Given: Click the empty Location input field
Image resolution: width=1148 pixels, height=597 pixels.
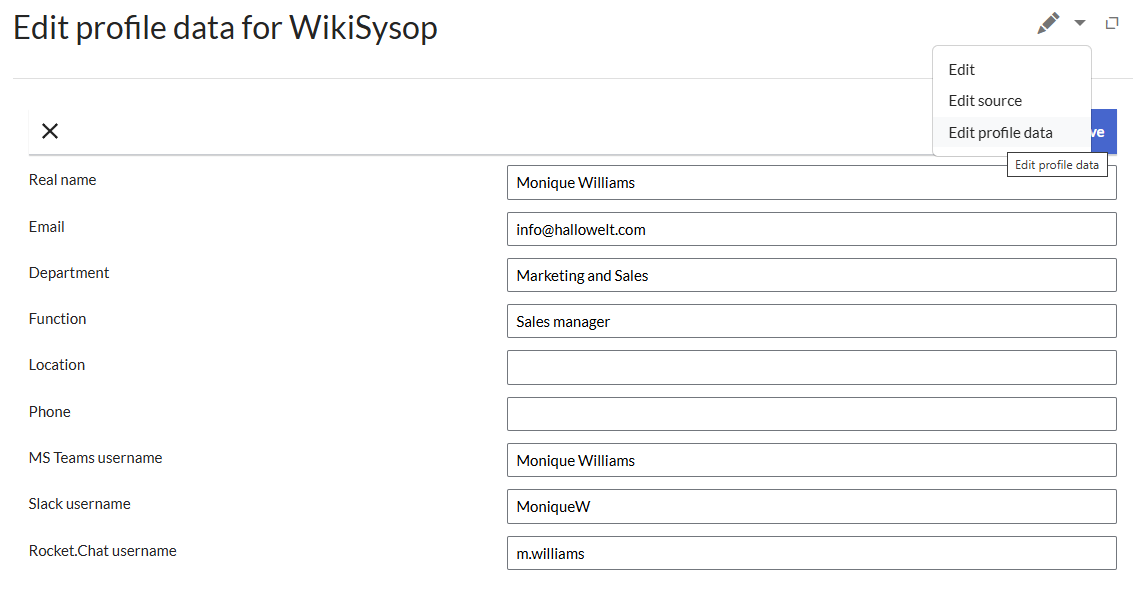Looking at the screenshot, I should [811, 367].
